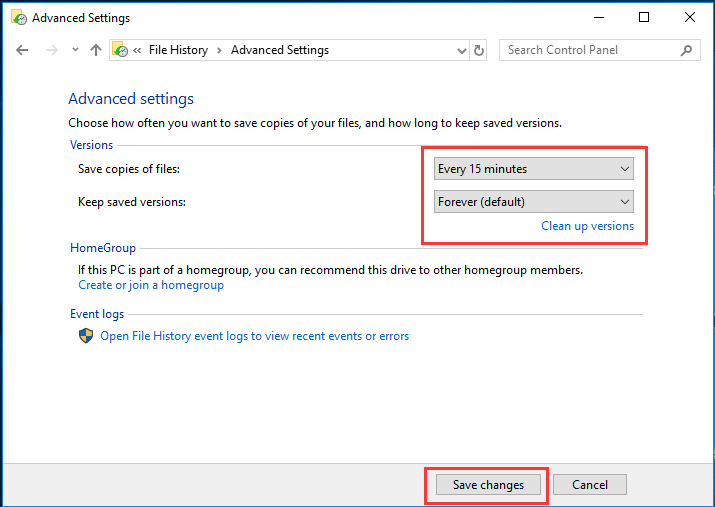Viewport: 715px width, 507px height.
Task: Open File History event logs link
Action: (254, 336)
